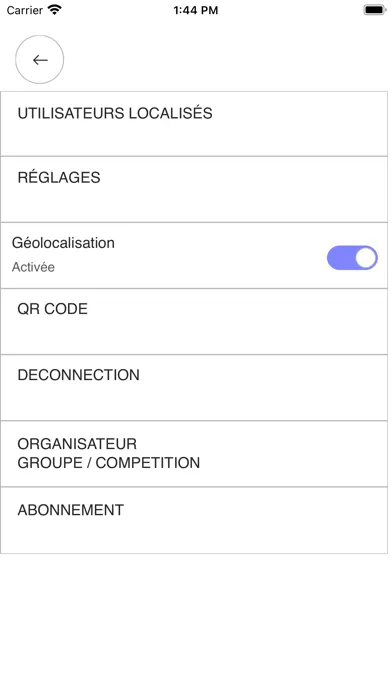Viewport: 392px width, 696px height.
Task: Tap the LOCALISÉS word in first row
Action: pyautogui.click(x=170, y=113)
